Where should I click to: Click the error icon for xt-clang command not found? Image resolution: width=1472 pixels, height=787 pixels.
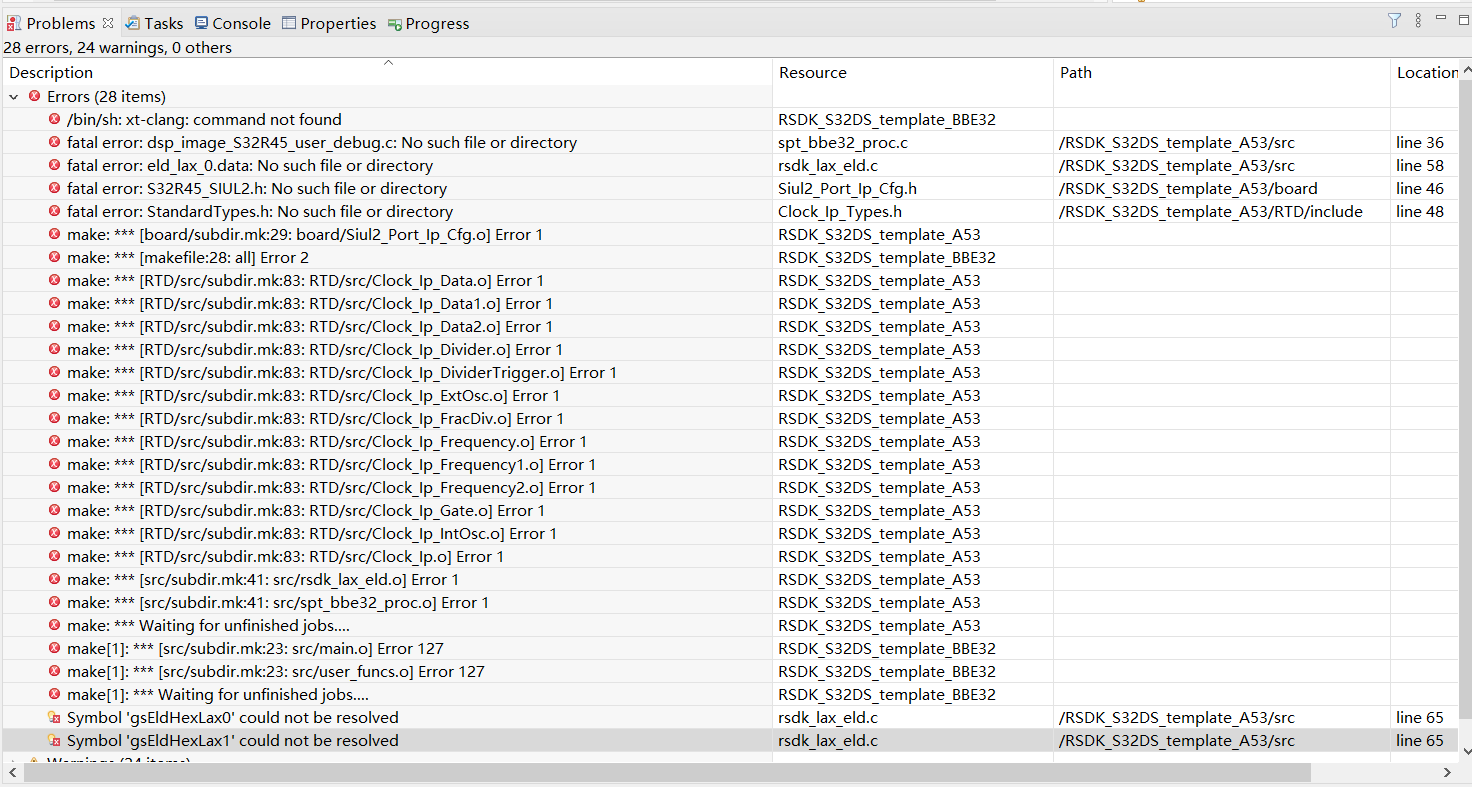(54, 119)
